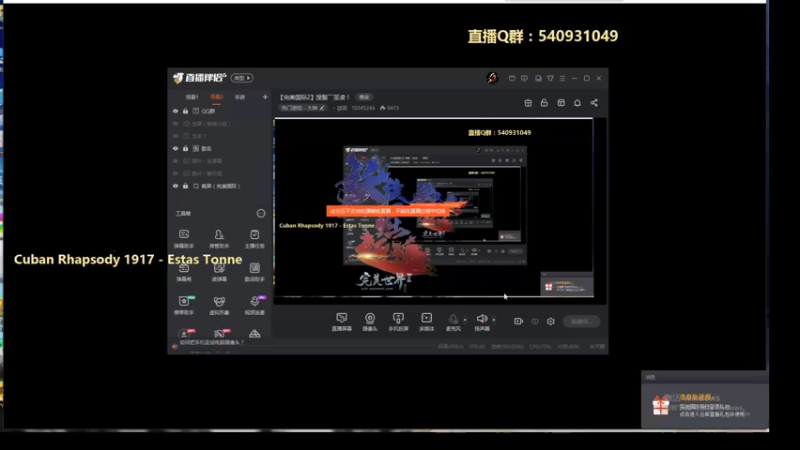Click the gift icon in the notification popup
Image resolution: width=800 pixels, height=450 pixels.
click(x=661, y=406)
